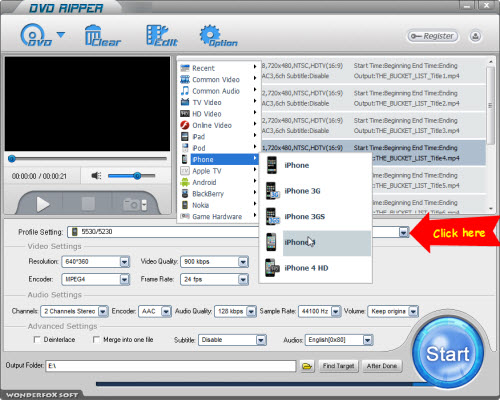Open the iPad profile submenu
500x400 pixels.
pyautogui.click(x=219, y=137)
